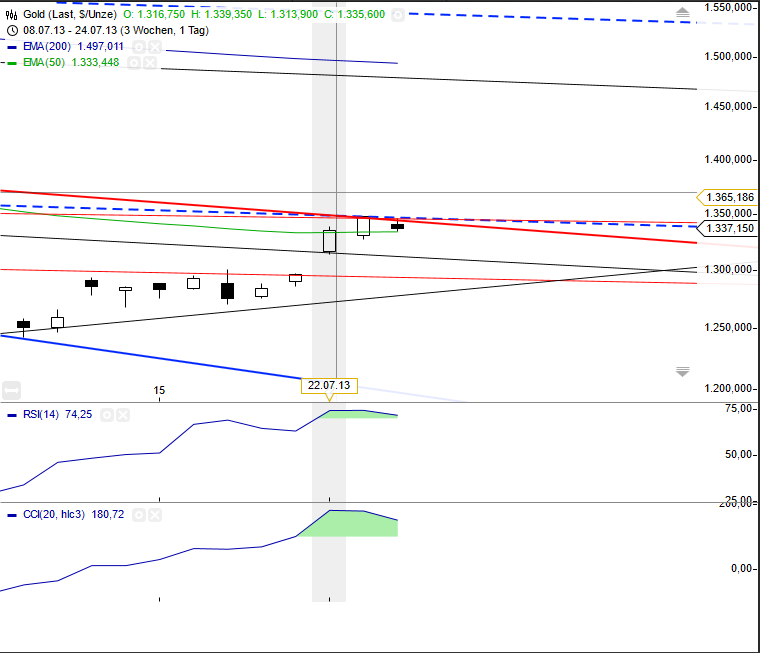This screenshot has width=760, height=653.
Task: Click the price axis scroll-up arrow
Action: pos(682,13)
